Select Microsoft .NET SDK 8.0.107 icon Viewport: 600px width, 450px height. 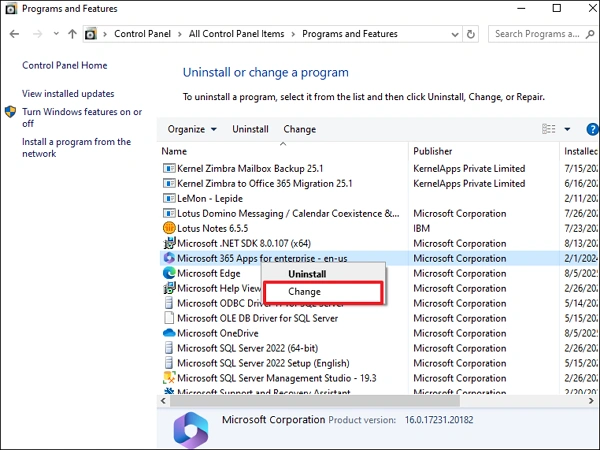[x=169, y=243]
